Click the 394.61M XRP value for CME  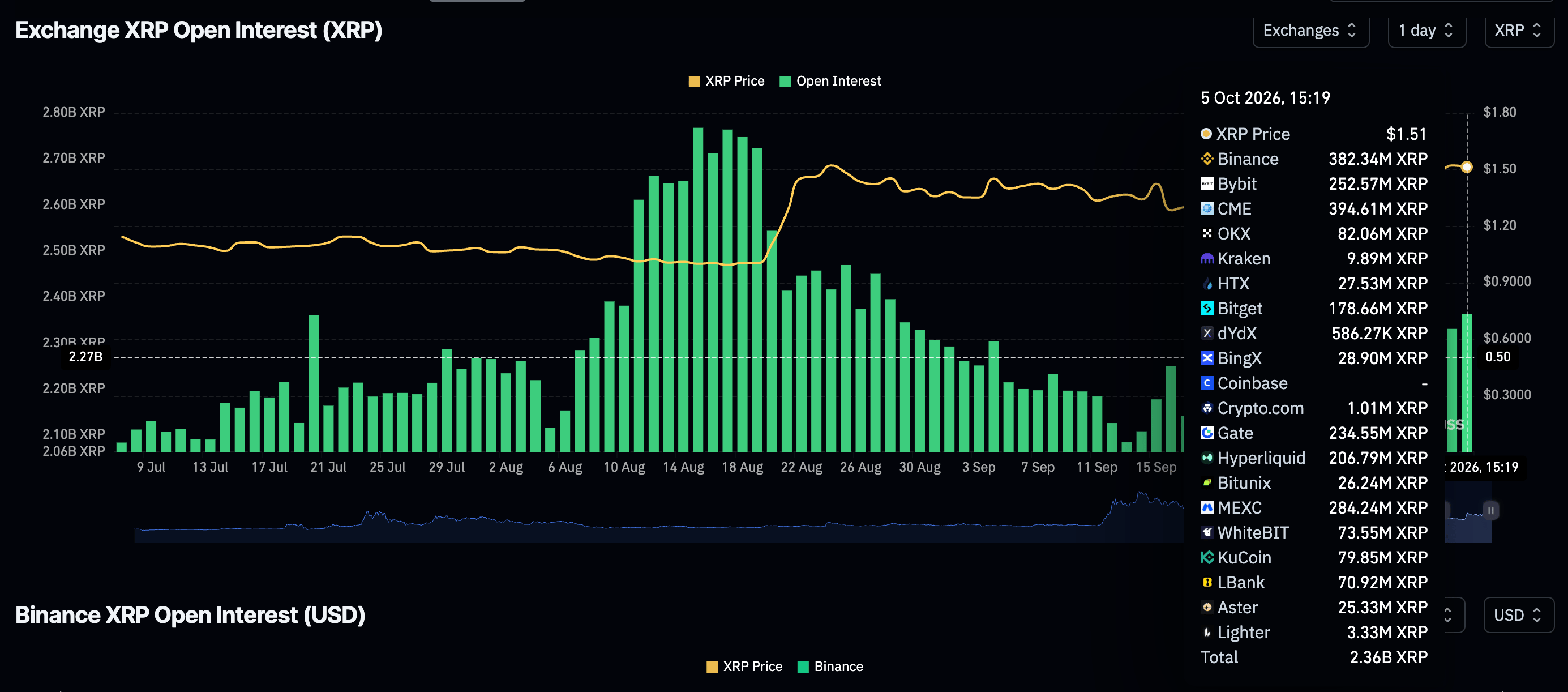(x=1377, y=209)
